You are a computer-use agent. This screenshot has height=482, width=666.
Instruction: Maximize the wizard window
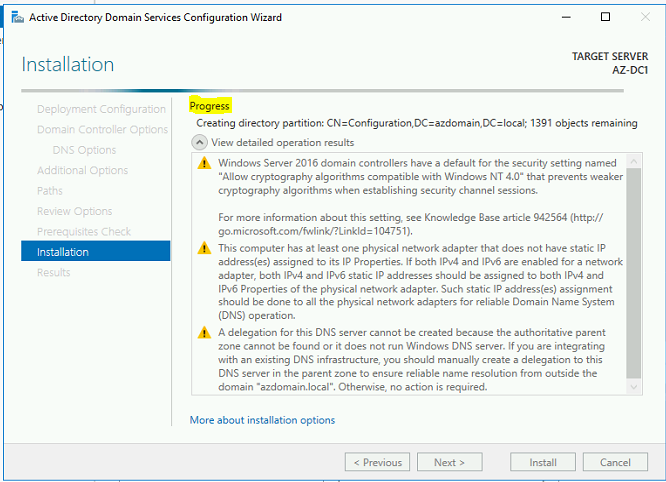606,17
